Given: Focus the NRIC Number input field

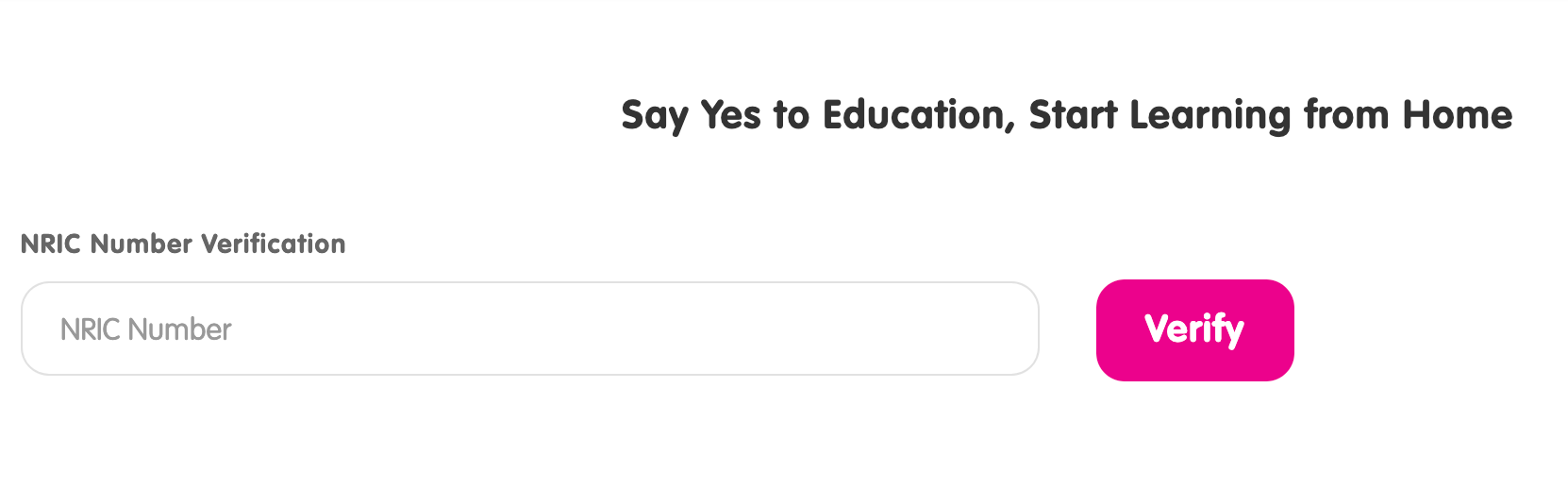Looking at the screenshot, I should pos(529,329).
